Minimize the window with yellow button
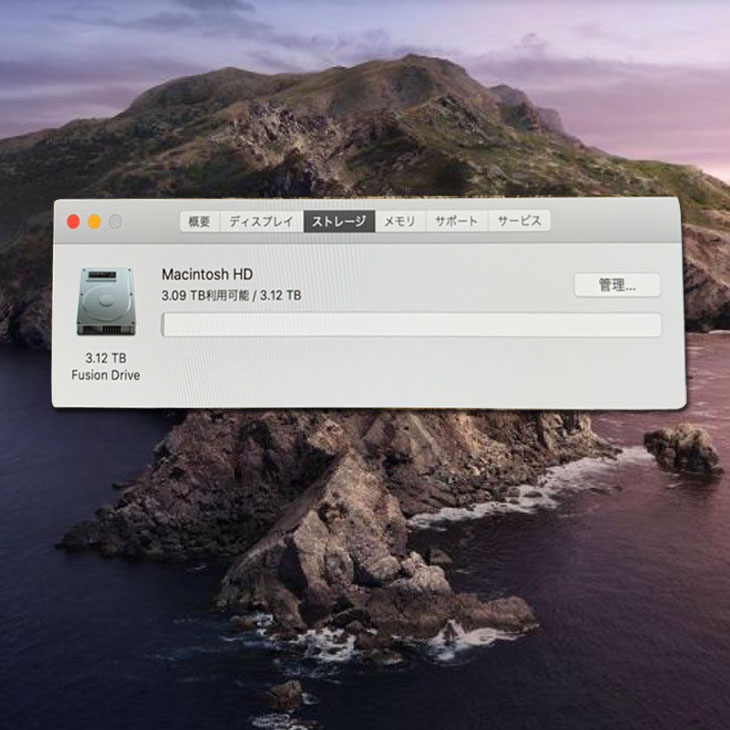Image resolution: width=730 pixels, height=730 pixels. pos(94,222)
